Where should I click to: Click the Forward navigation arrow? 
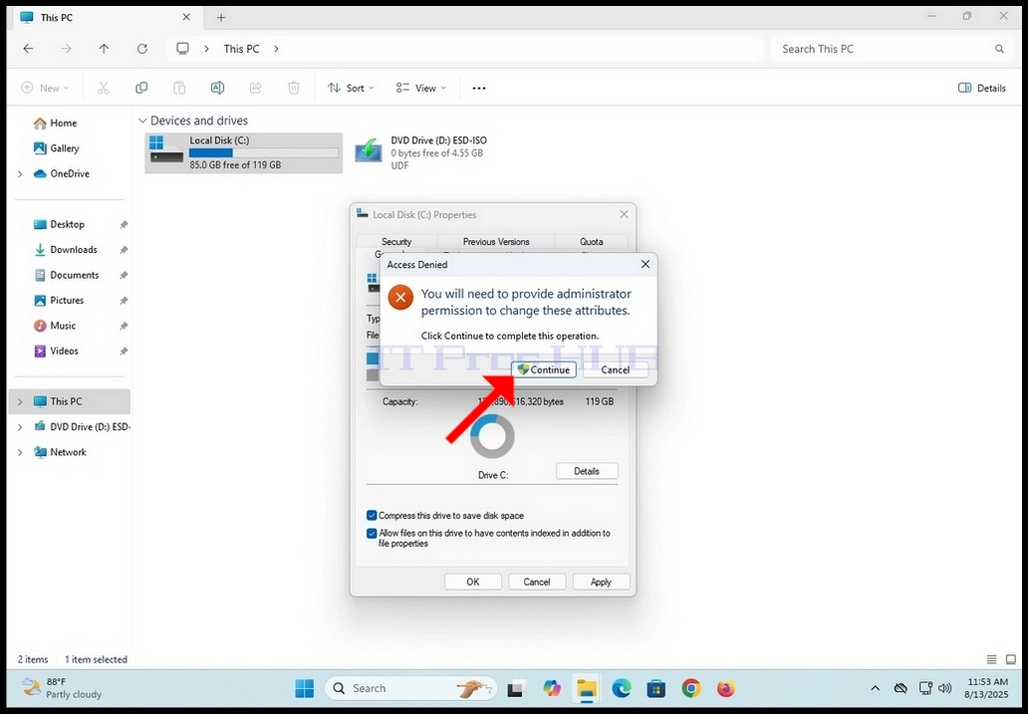tap(66, 49)
